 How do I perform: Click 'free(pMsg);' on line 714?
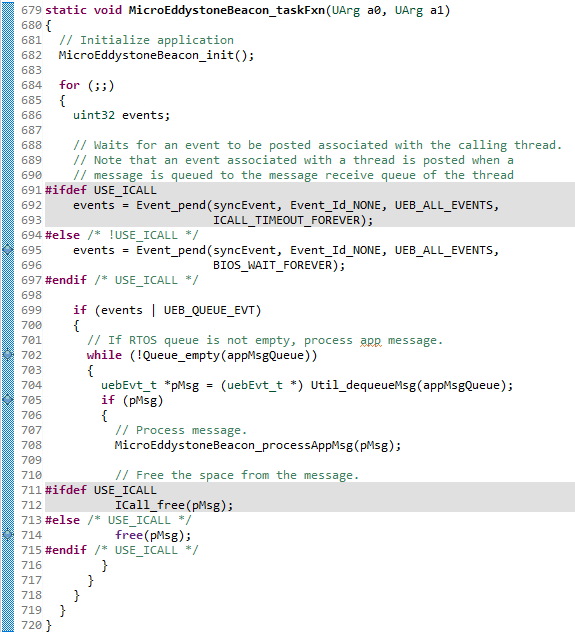pyautogui.click(x=153, y=535)
